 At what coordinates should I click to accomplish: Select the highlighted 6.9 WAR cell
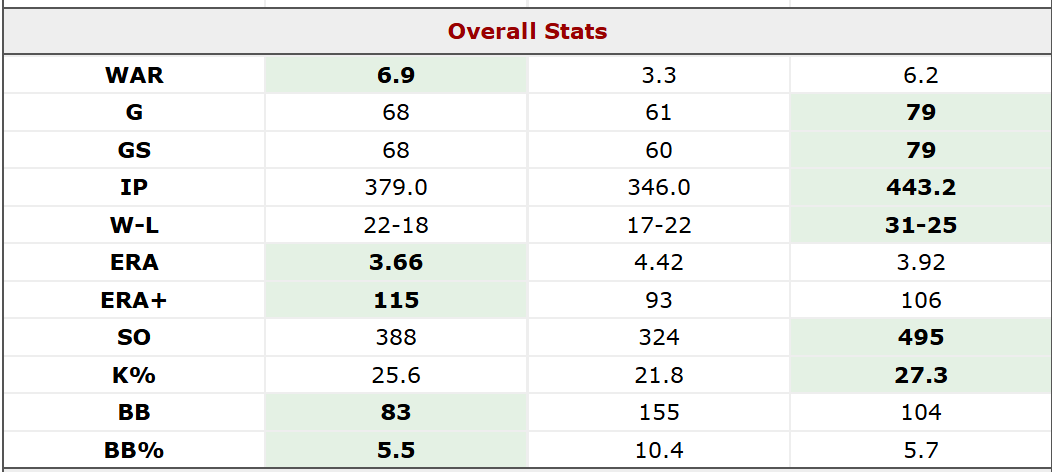396,75
